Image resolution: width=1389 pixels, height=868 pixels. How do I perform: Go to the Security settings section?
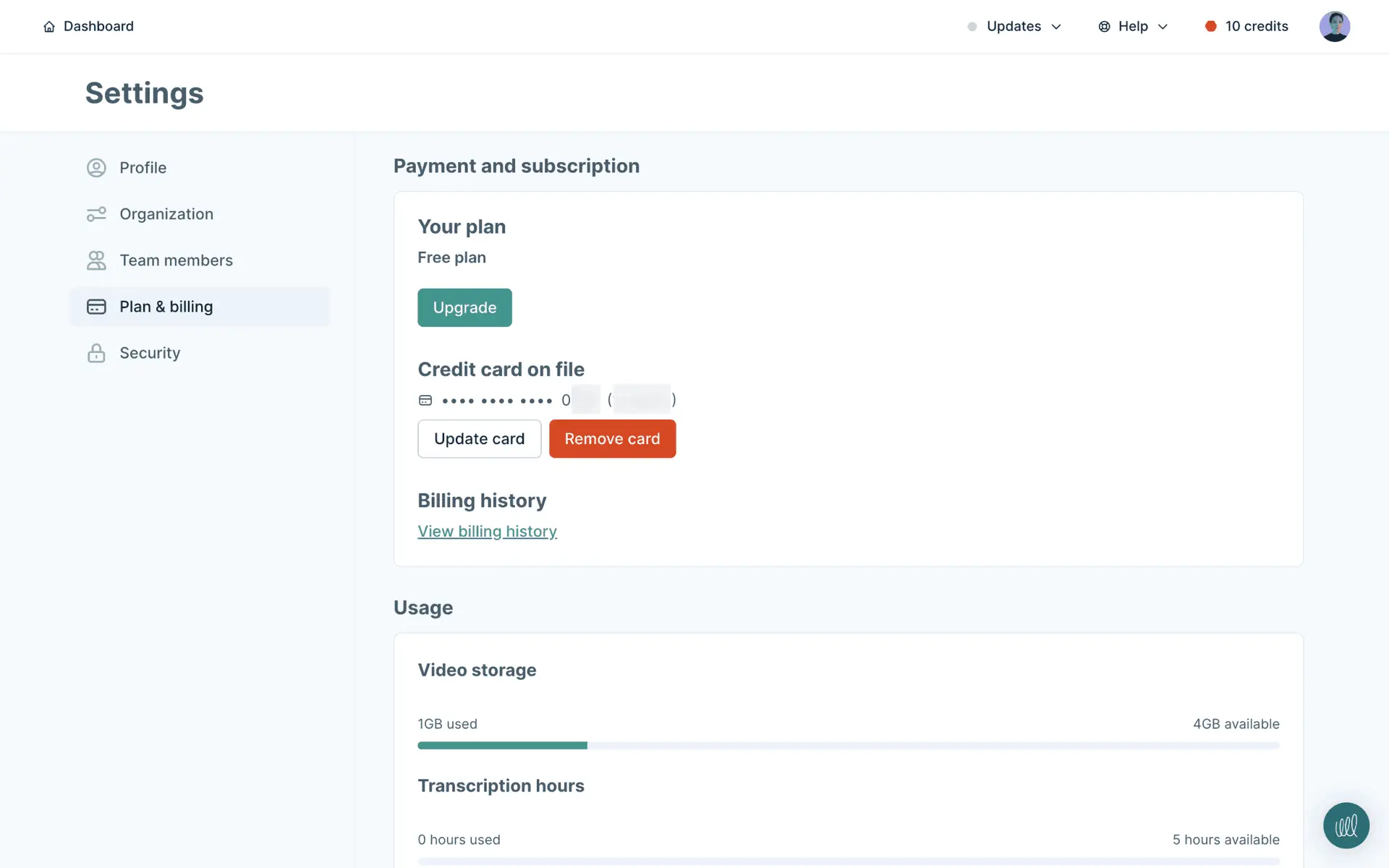point(150,353)
